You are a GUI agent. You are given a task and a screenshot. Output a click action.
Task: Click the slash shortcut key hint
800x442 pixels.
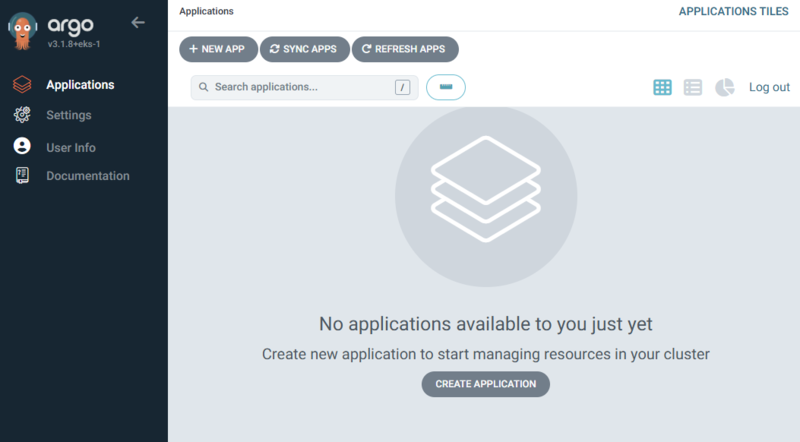(x=402, y=87)
